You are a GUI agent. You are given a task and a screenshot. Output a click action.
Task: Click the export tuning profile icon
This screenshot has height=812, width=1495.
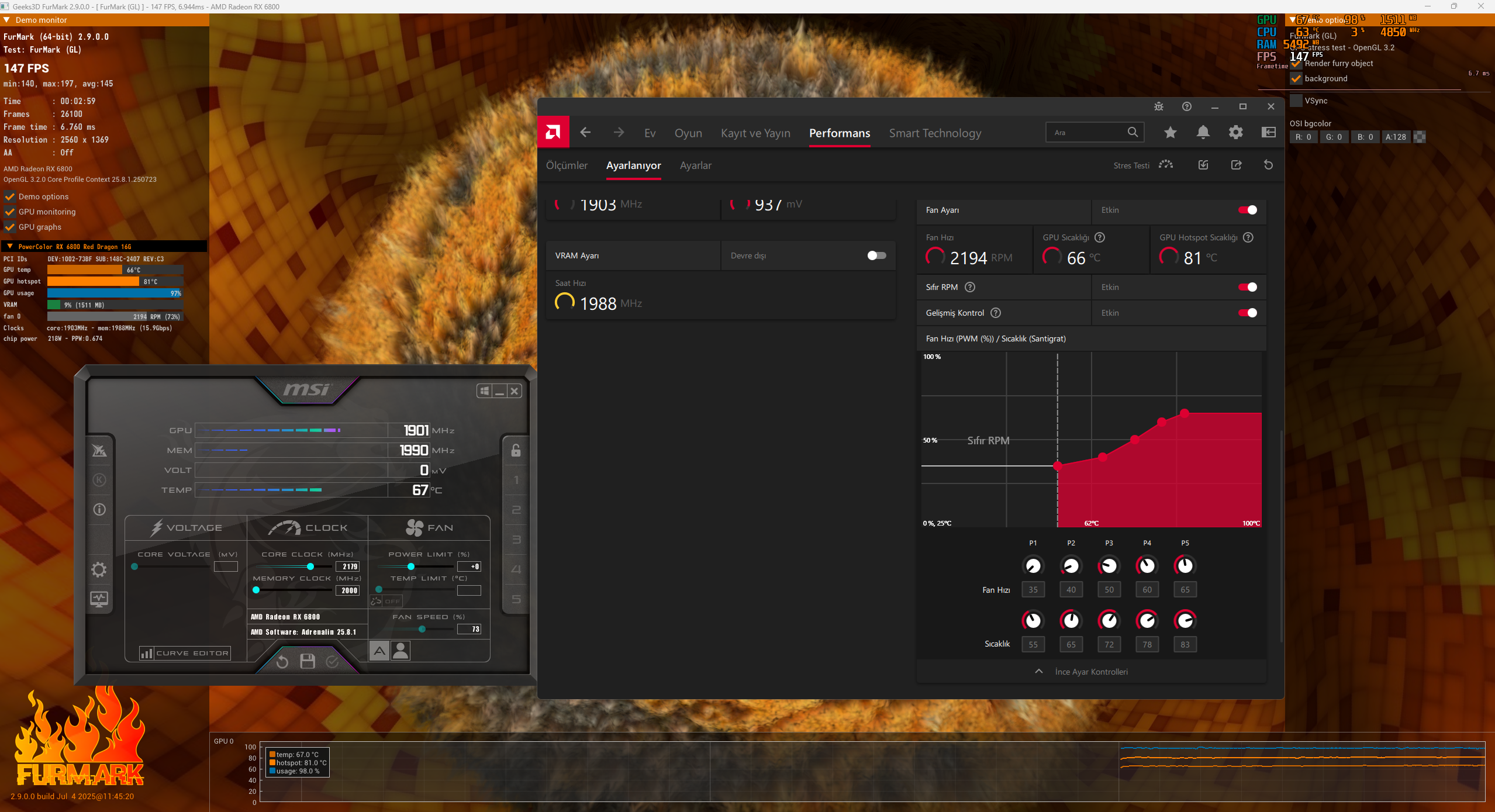click(1236, 165)
